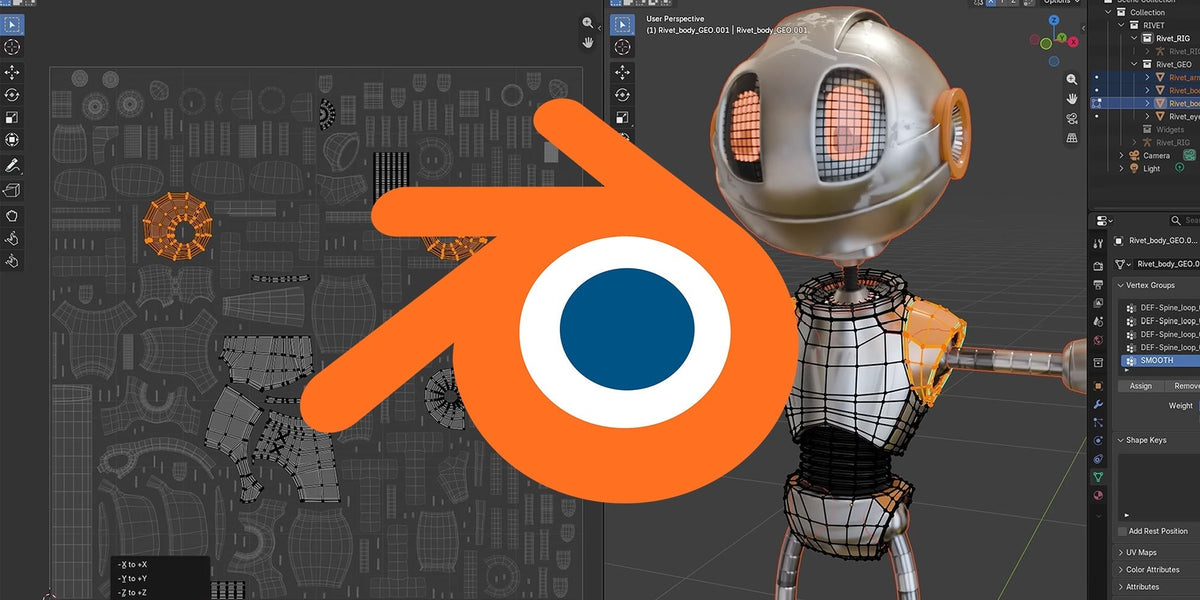
Task: Select the Light row in outliner
Action: coord(1152,169)
